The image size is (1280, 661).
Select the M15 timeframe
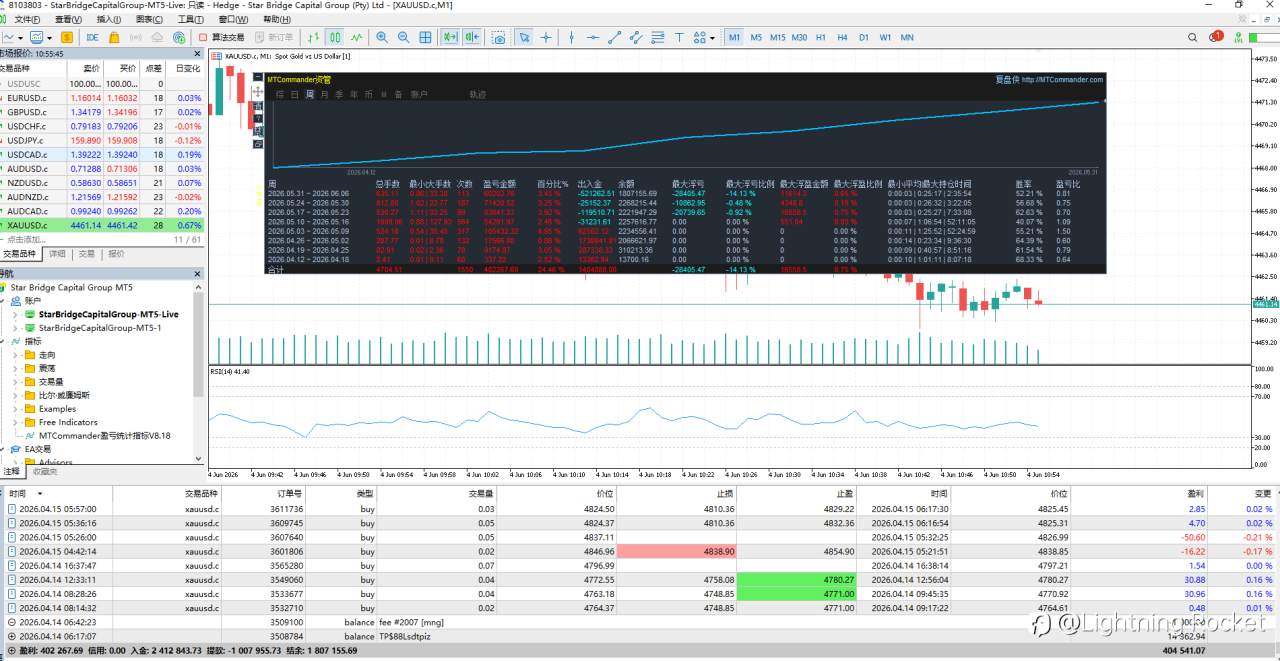pyautogui.click(x=777, y=37)
